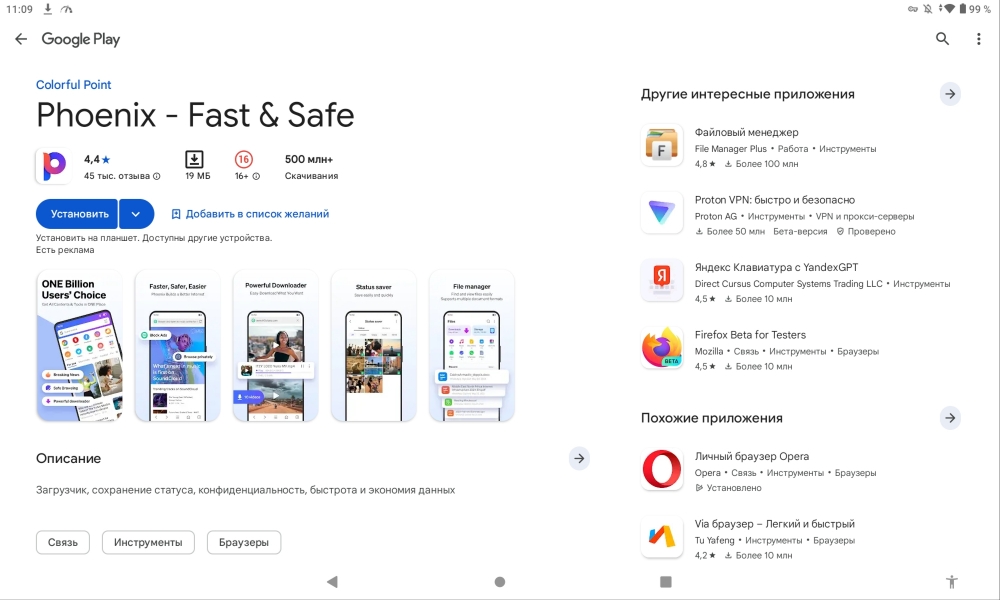This screenshot has height=600, width=1000.
Task: Go back using the Google Play arrow
Action: (21, 39)
